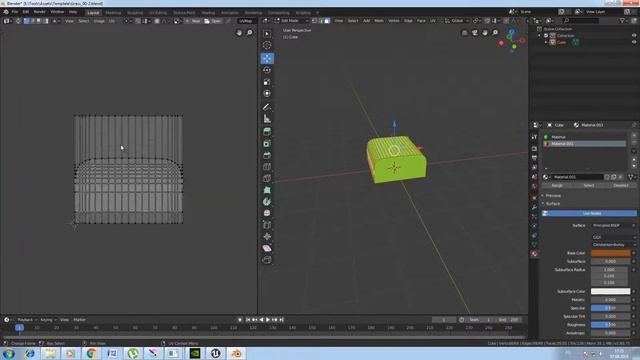The image size is (640, 360).
Task: Select the Measure tool
Action: [x=267, y=119]
